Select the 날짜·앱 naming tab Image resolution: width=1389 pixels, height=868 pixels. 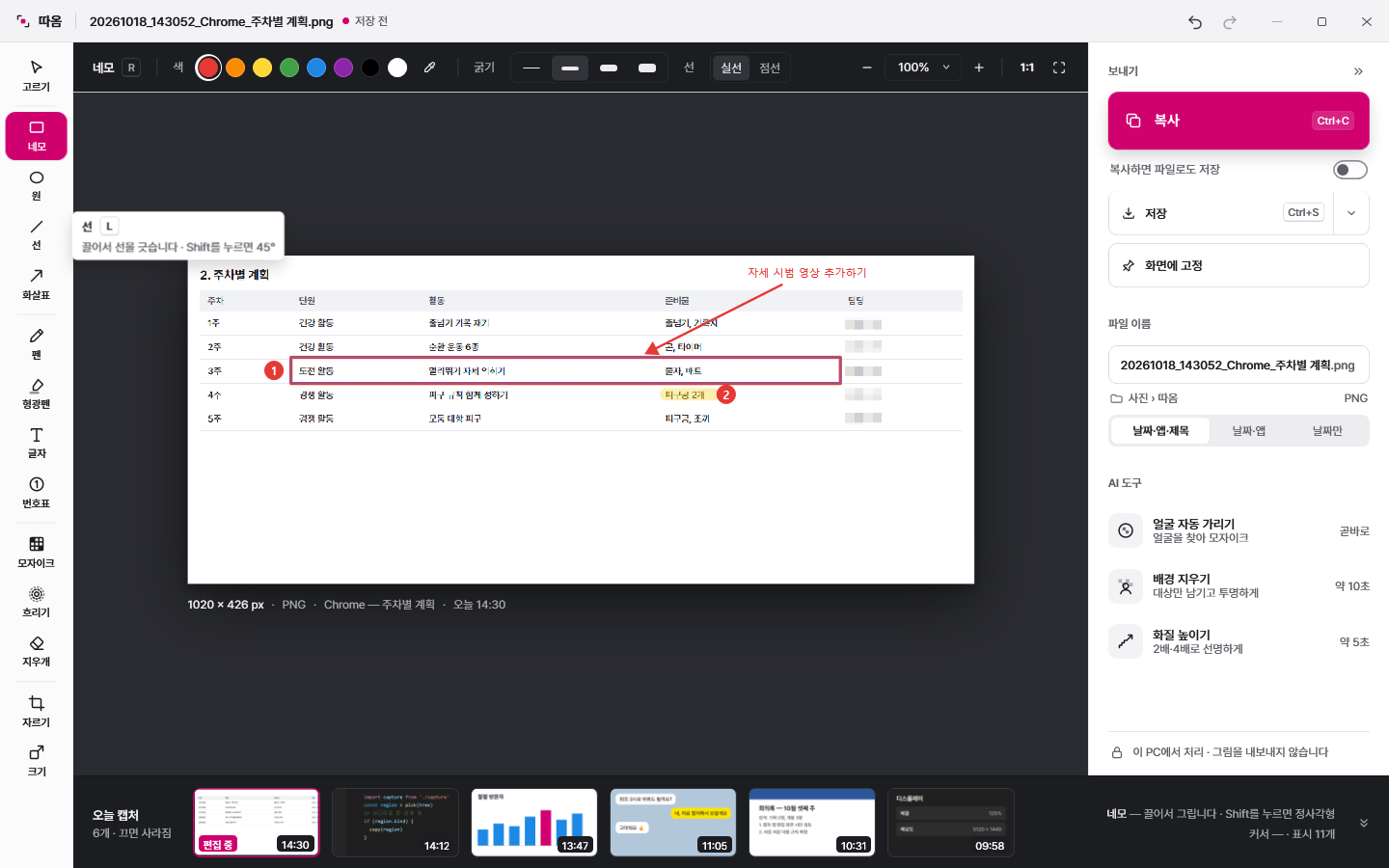(x=1249, y=431)
